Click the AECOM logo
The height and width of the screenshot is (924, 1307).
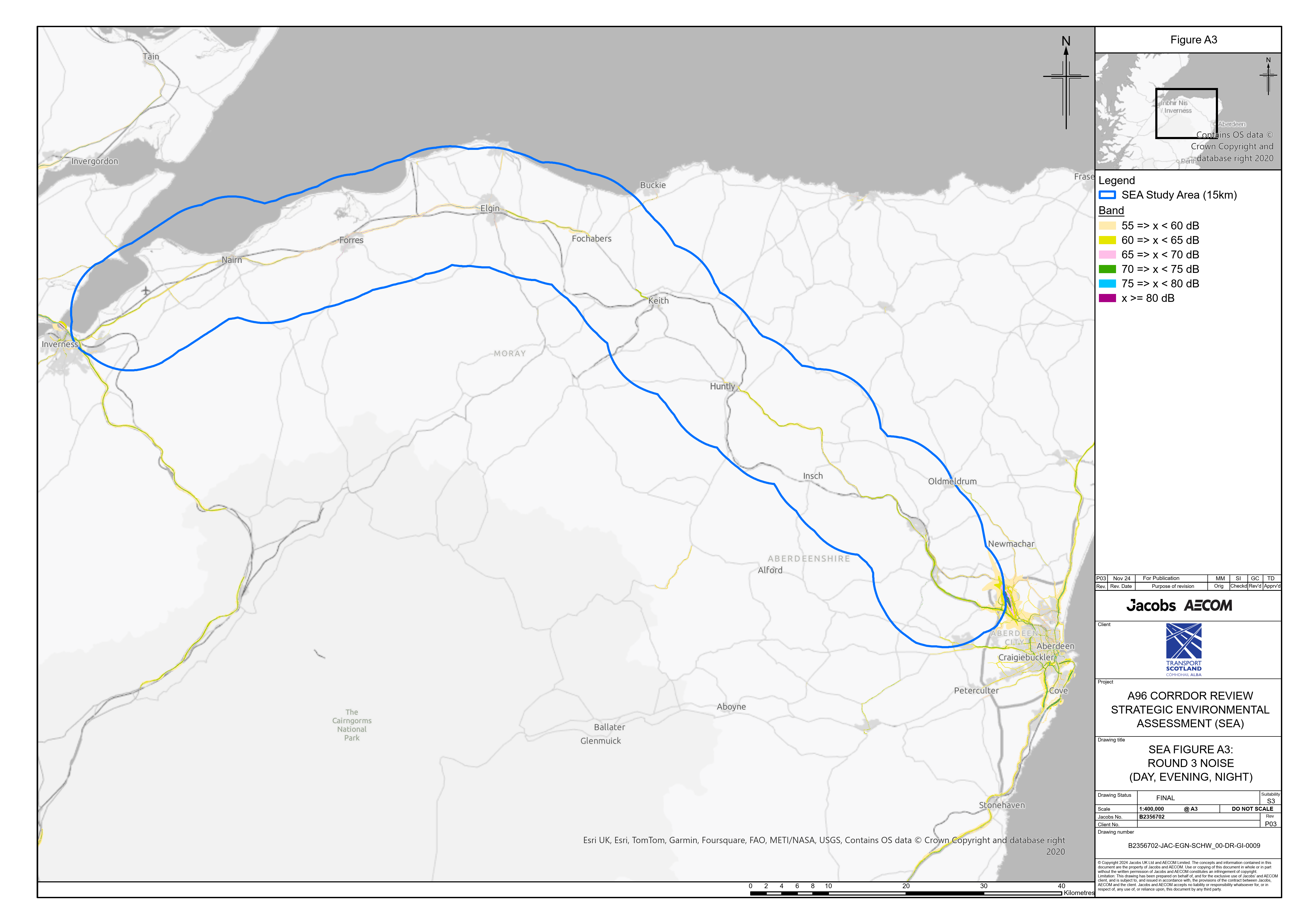pos(1208,605)
